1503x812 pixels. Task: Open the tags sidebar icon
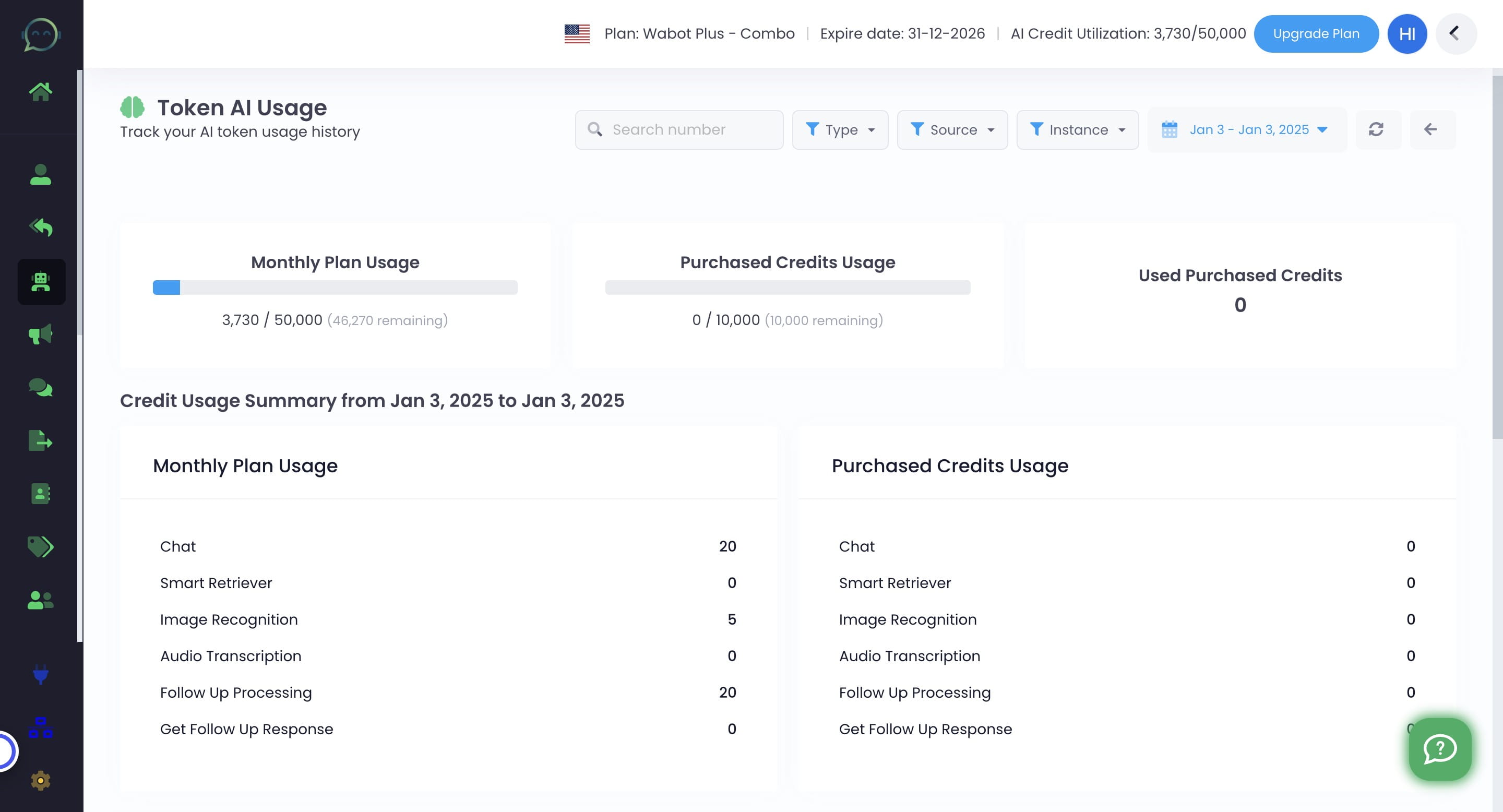click(x=40, y=546)
